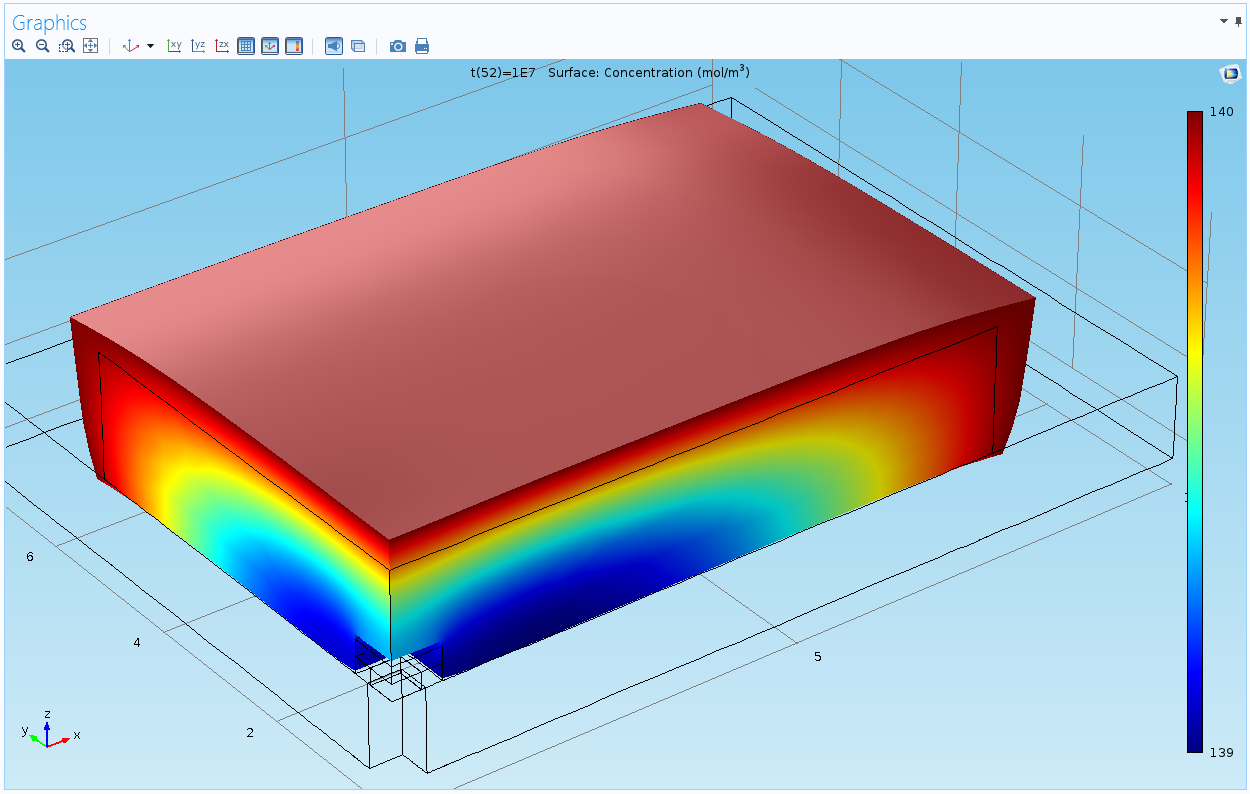Set the view to yz plane
The height and width of the screenshot is (794, 1250).
(x=198, y=46)
